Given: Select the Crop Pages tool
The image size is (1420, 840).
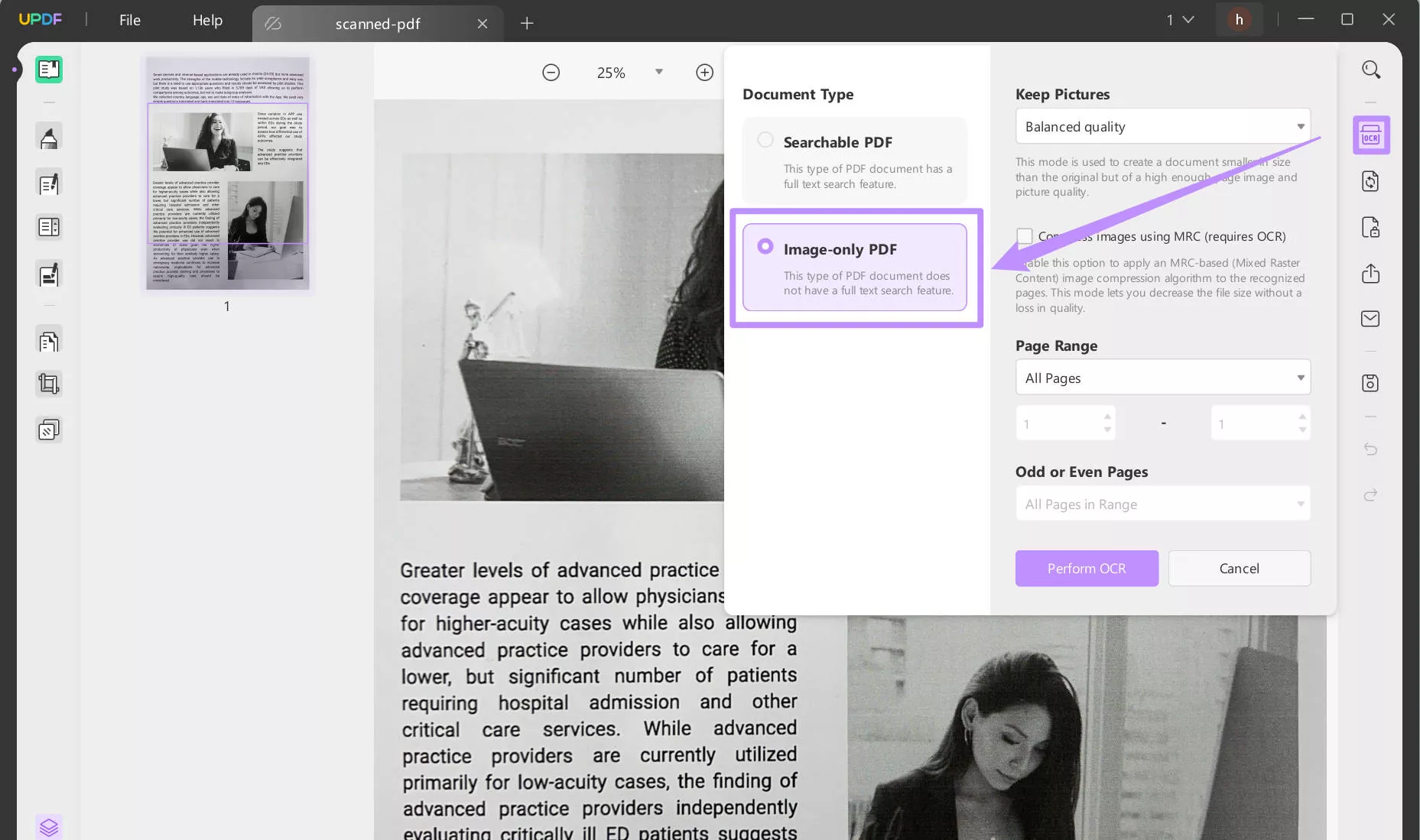Looking at the screenshot, I should 49,384.
